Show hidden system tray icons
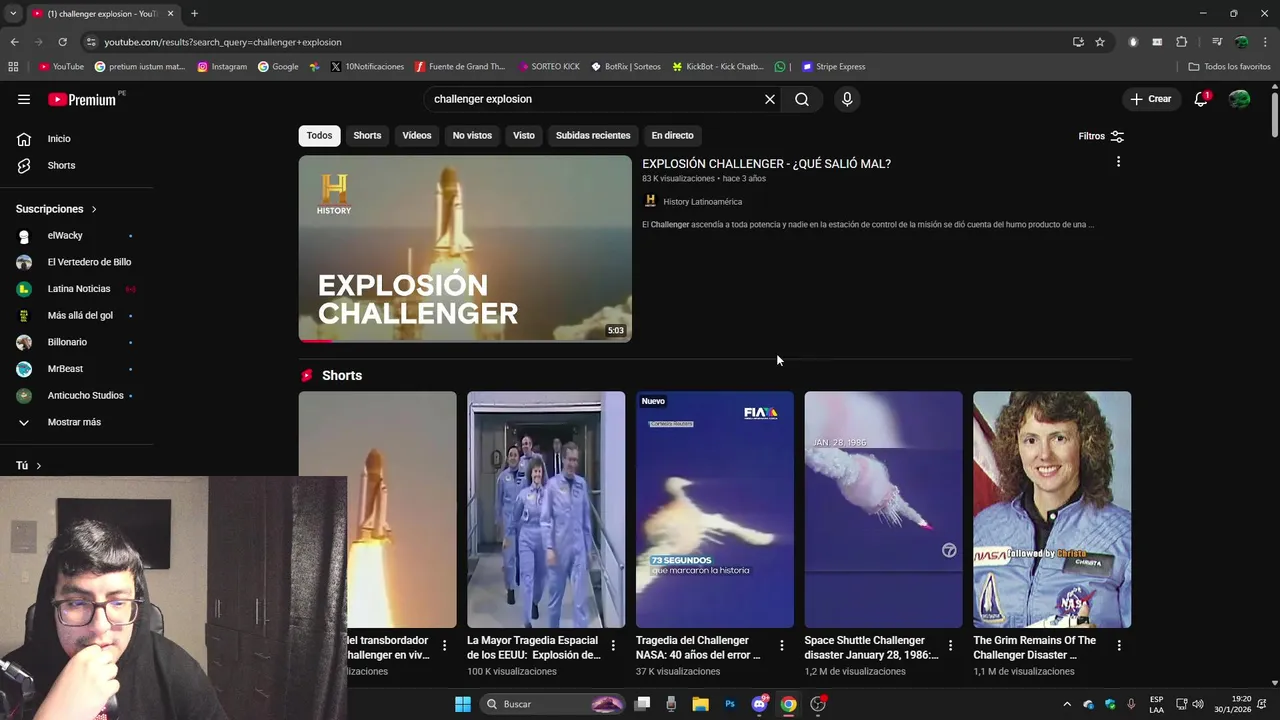Image resolution: width=1280 pixels, height=720 pixels. click(x=1067, y=704)
